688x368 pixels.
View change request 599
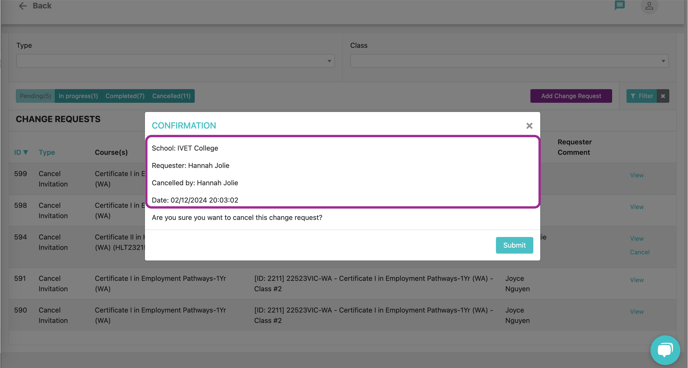pyautogui.click(x=637, y=175)
